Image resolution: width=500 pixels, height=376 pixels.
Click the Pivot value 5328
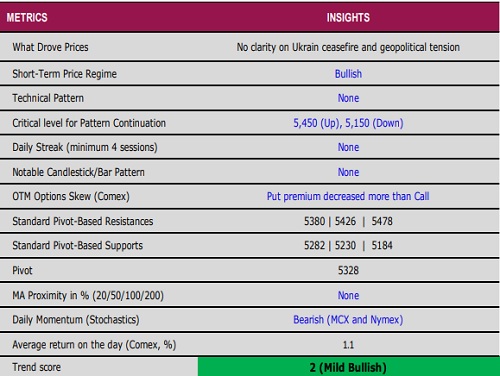click(348, 270)
